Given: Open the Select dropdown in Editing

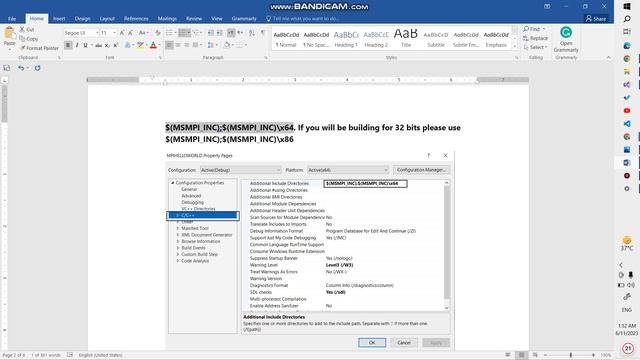Looking at the screenshot, I should (x=535, y=47).
